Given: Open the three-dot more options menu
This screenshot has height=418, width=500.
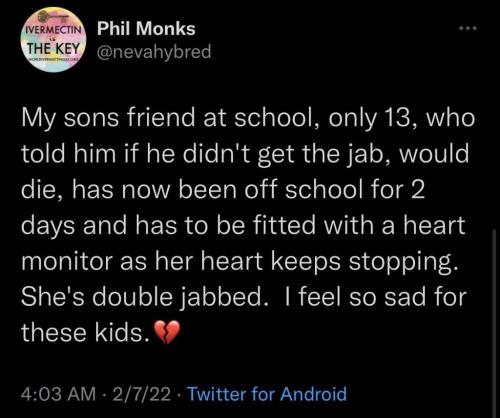Looking at the screenshot, I should 468,29.
